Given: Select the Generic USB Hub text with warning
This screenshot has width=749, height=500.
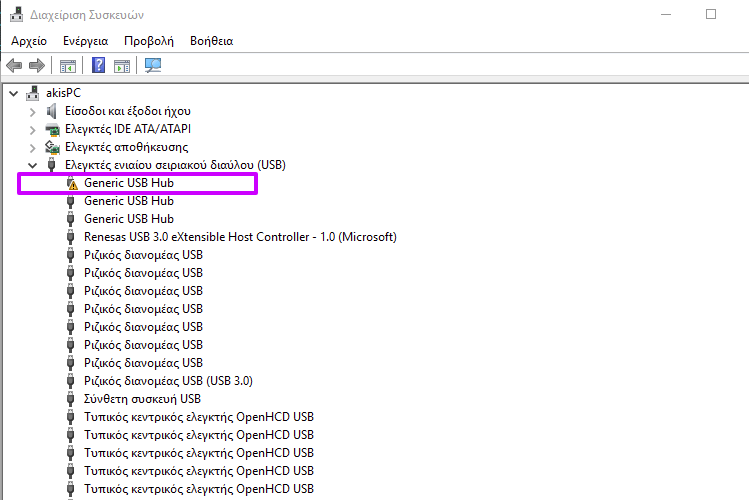Looking at the screenshot, I should pos(129,183).
